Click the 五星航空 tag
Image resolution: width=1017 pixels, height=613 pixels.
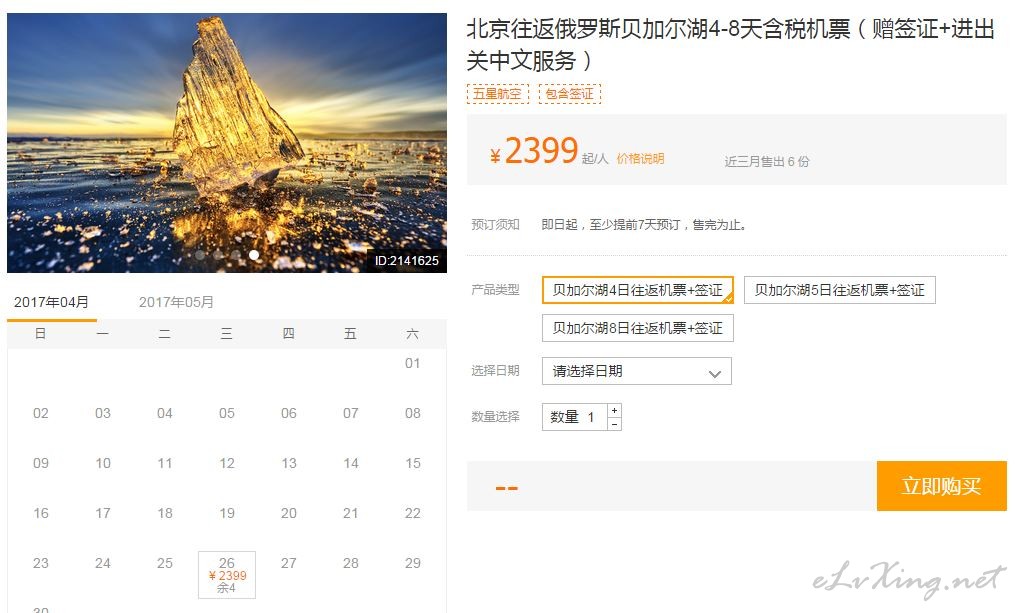tap(497, 94)
